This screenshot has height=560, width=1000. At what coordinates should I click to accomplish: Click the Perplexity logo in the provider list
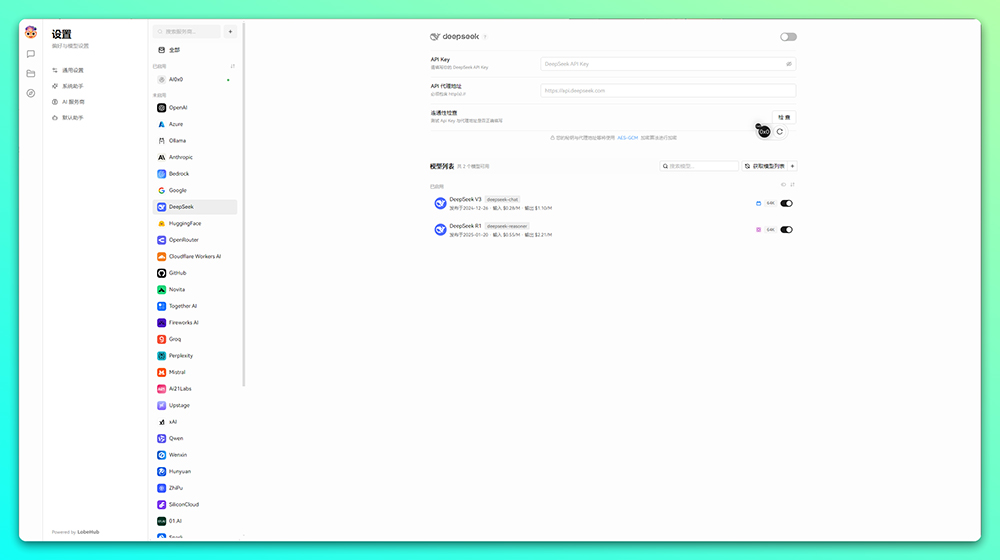click(x=161, y=356)
